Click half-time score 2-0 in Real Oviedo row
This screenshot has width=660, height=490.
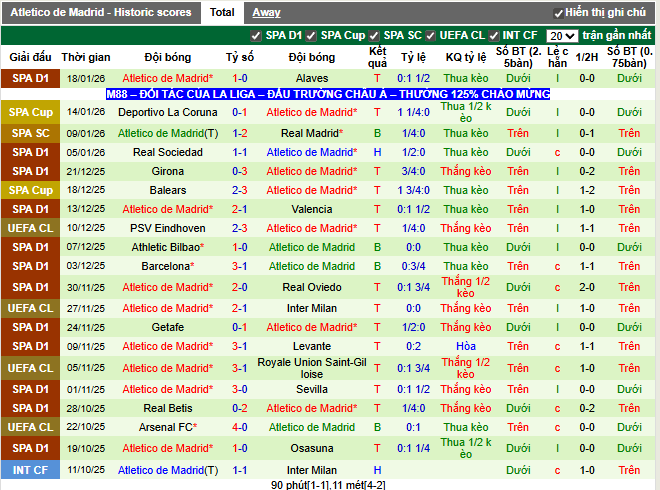click(587, 288)
